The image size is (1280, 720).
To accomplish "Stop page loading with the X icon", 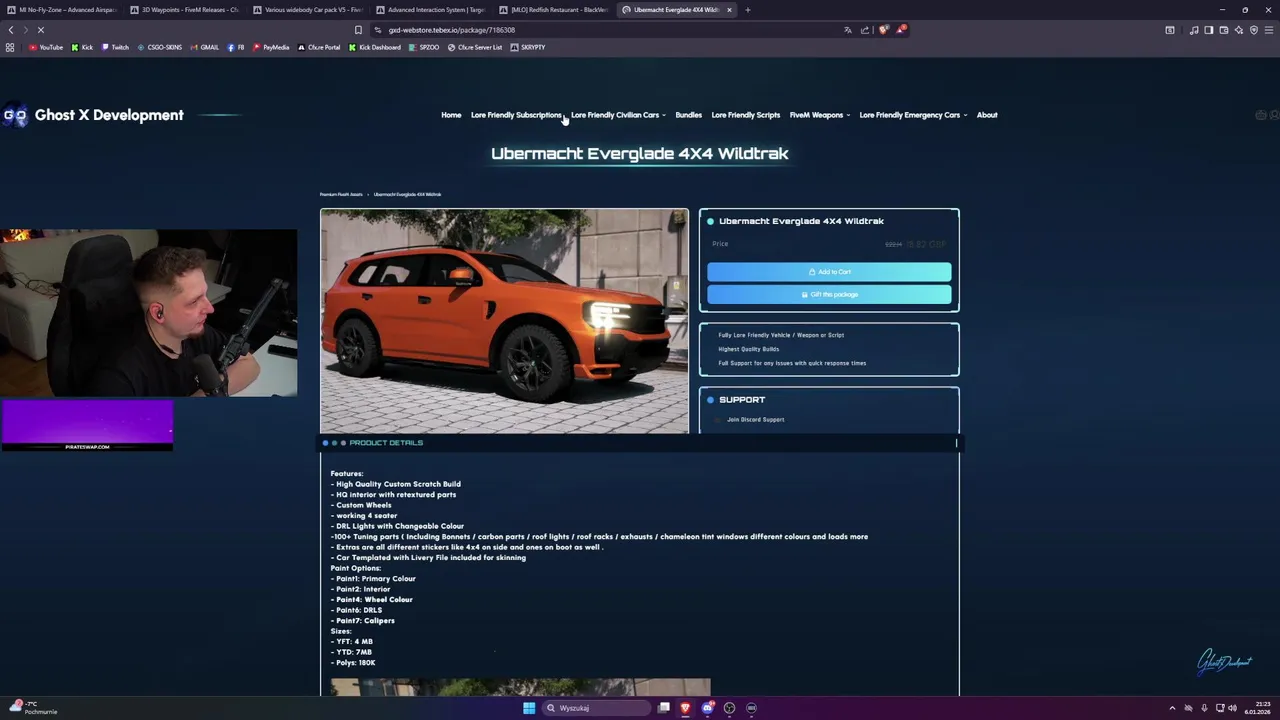I will (x=41, y=30).
